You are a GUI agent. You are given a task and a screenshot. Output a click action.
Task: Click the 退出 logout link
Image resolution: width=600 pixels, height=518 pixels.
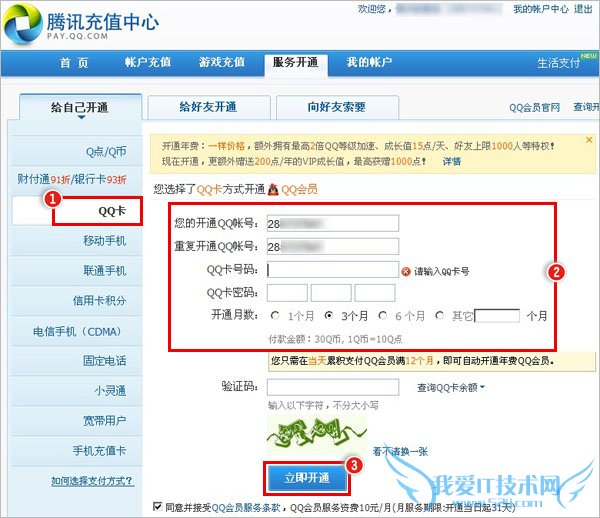(583, 9)
